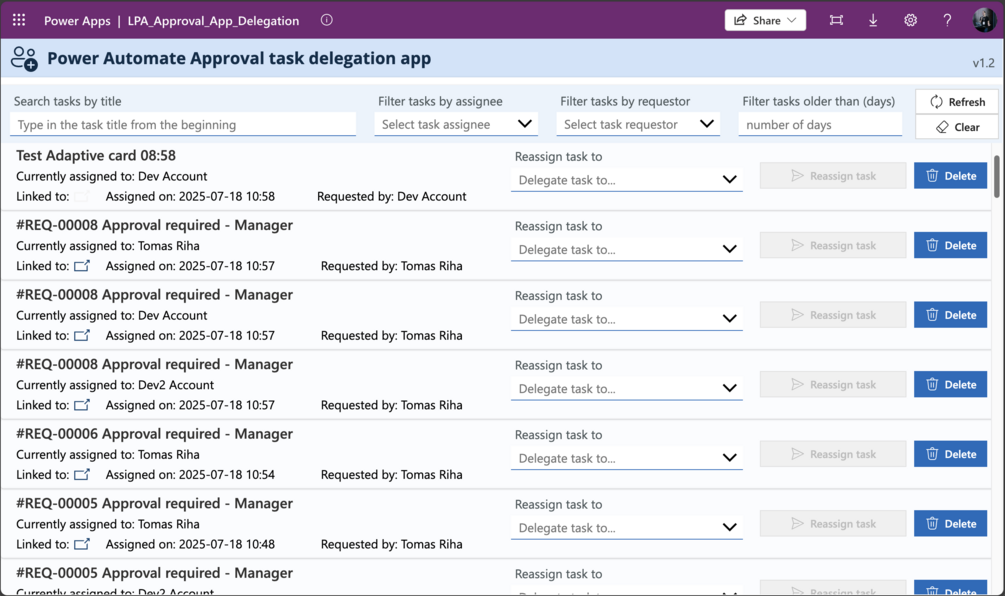Open the Share button menu
Screen dimensions: 1005x596
click(765, 20)
